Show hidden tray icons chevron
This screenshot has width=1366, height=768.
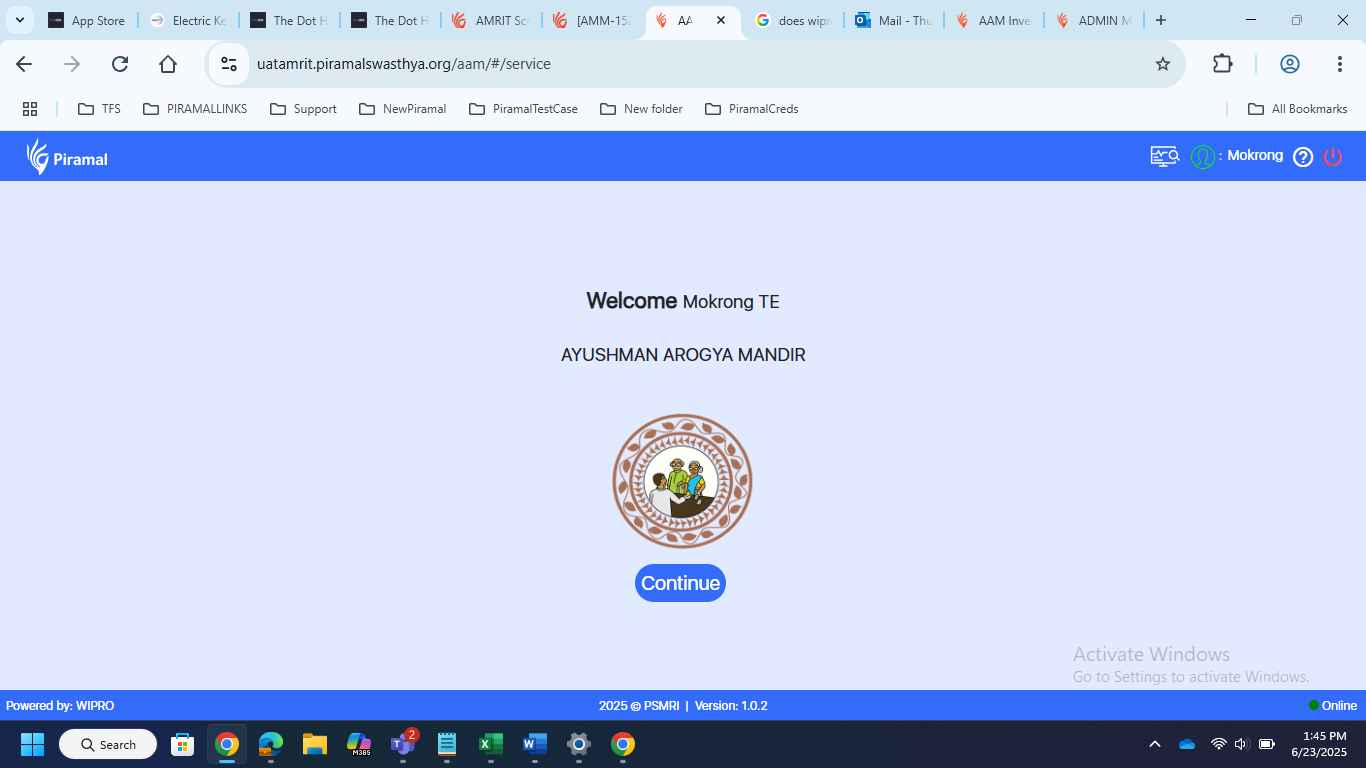(x=1155, y=744)
